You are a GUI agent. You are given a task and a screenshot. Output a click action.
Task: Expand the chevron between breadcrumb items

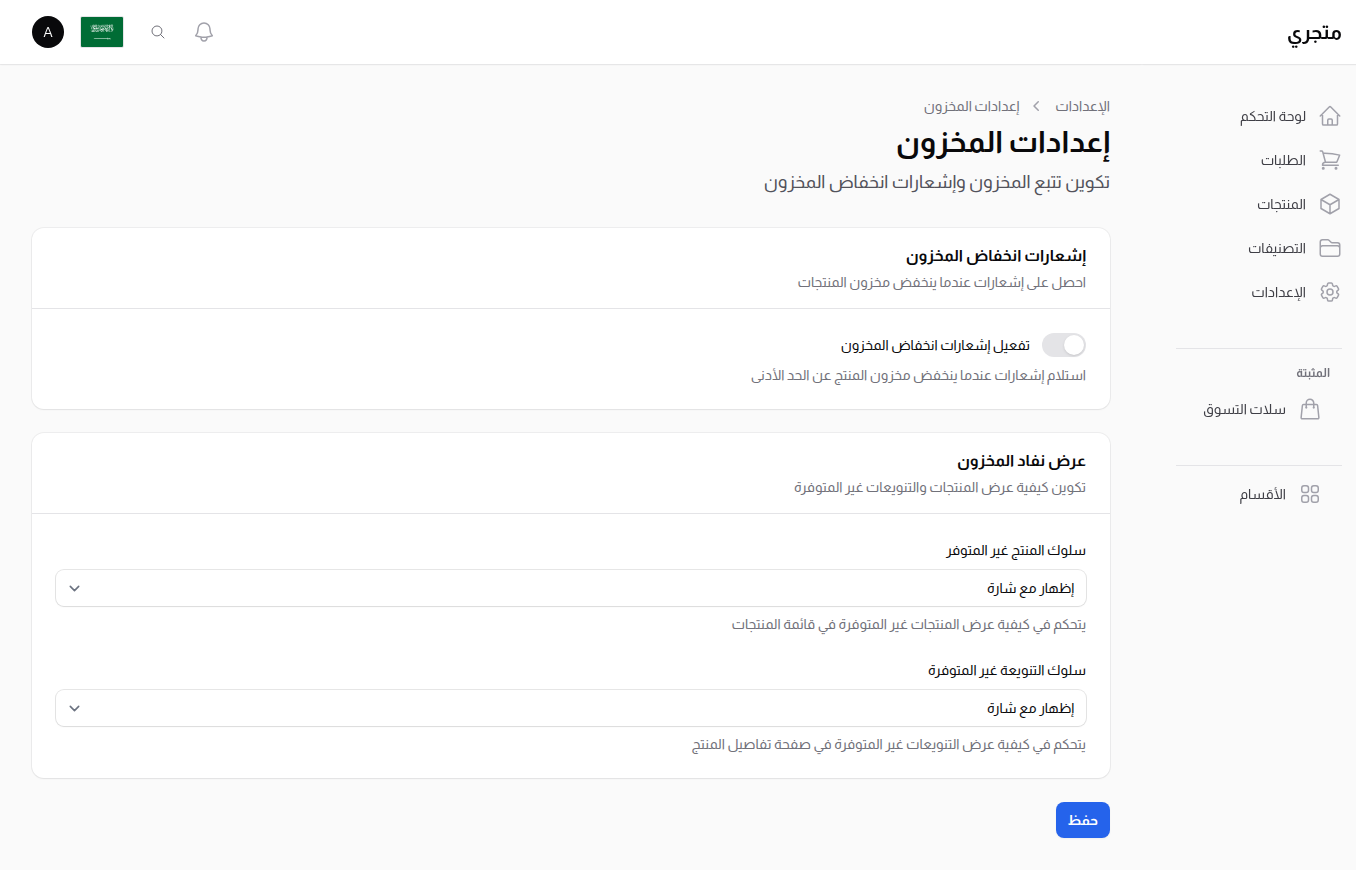point(1035,105)
